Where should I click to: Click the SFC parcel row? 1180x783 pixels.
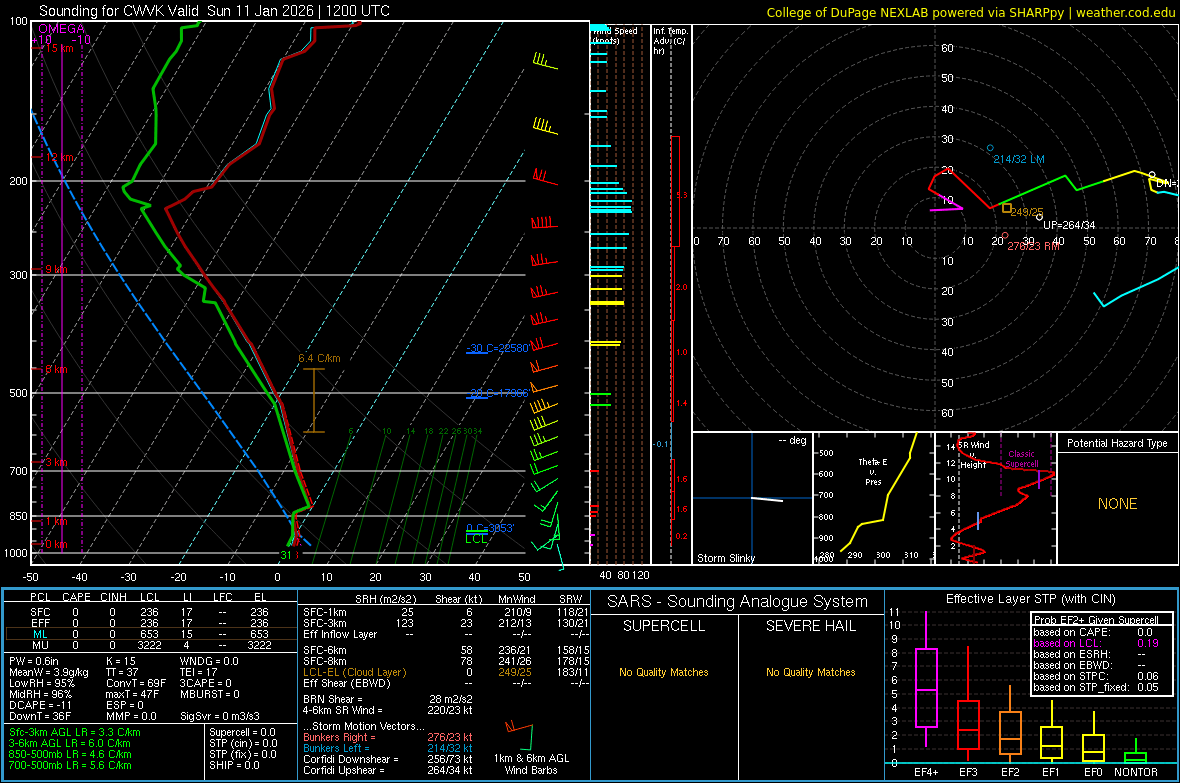click(151, 612)
